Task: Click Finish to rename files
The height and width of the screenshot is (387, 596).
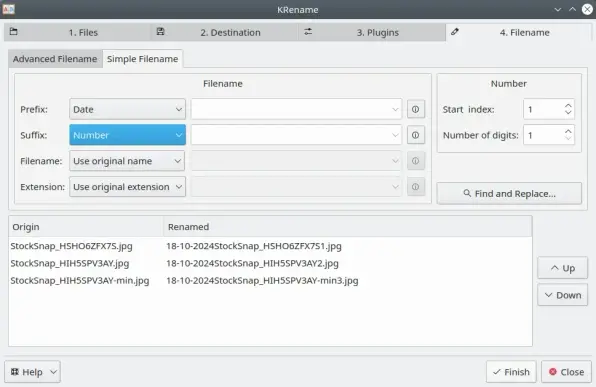Action: tap(511, 372)
